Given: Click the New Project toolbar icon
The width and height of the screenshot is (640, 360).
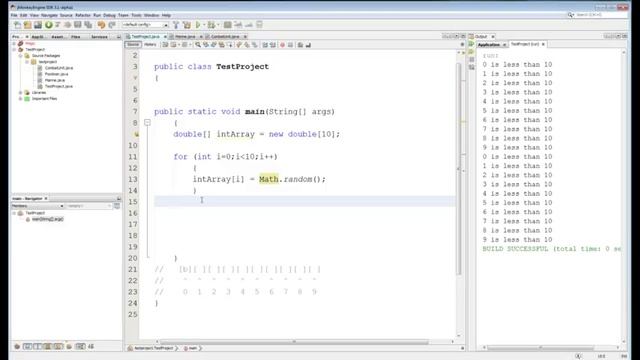Looking at the screenshot, I should click(27, 25).
